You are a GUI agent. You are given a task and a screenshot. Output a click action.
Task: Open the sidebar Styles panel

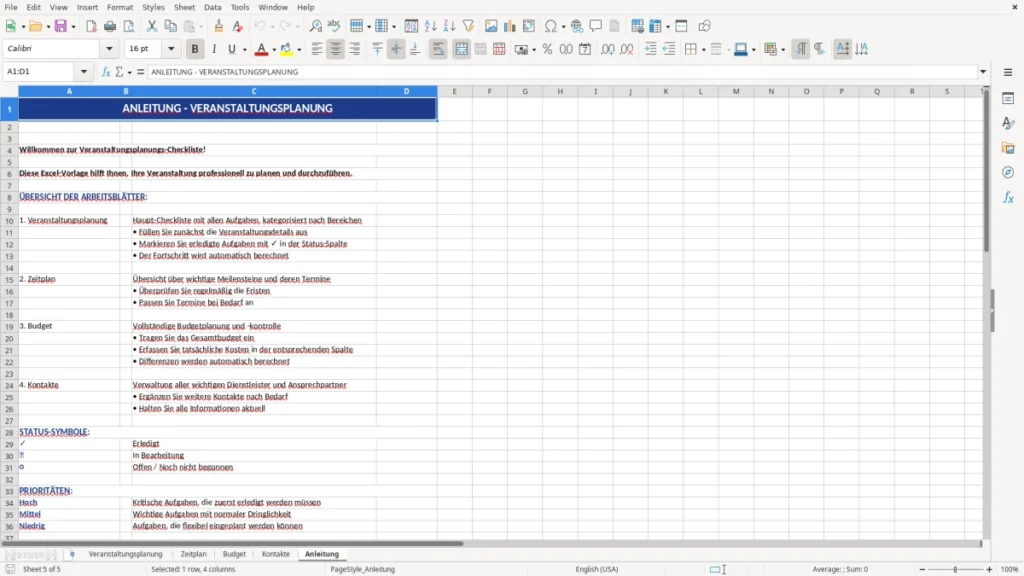pyautogui.click(x=1008, y=123)
